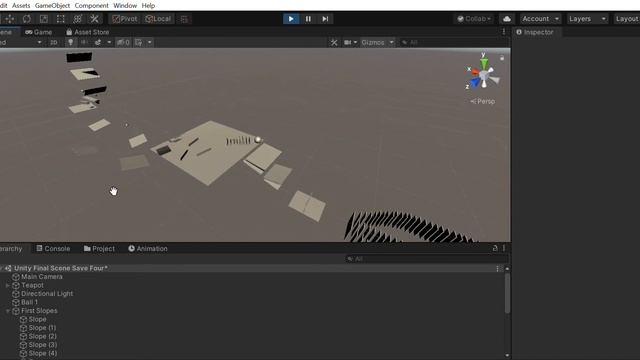Open the Component menu
640x360 pixels.
91,6
